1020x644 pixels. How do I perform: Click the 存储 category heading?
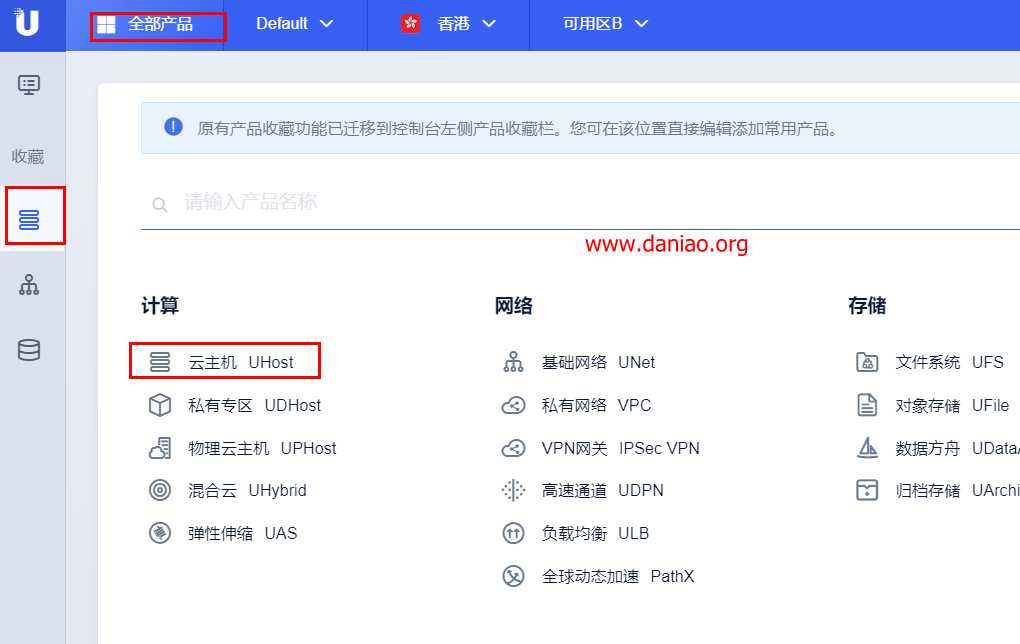point(867,306)
